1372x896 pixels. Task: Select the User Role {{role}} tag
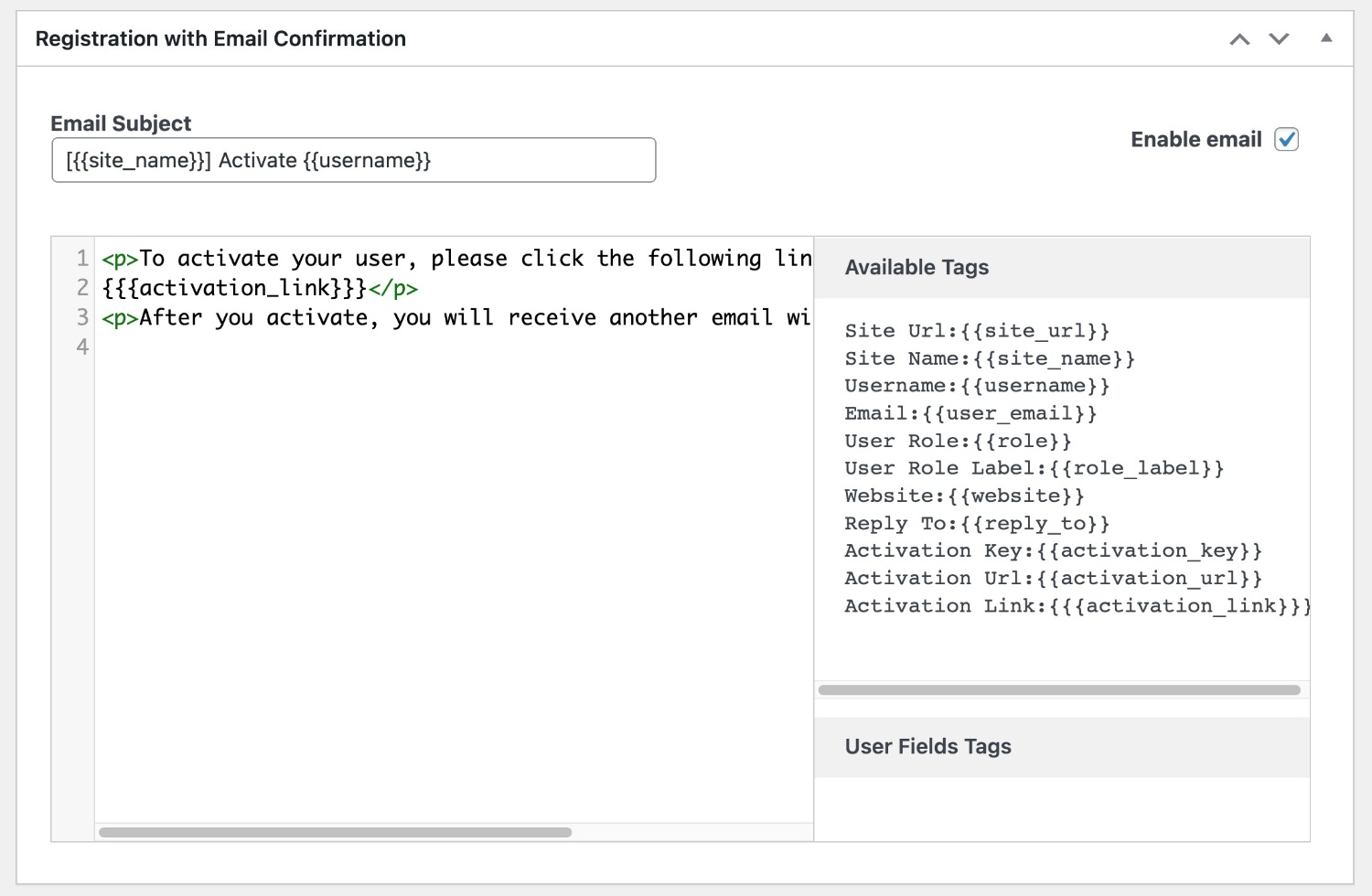pos(958,441)
